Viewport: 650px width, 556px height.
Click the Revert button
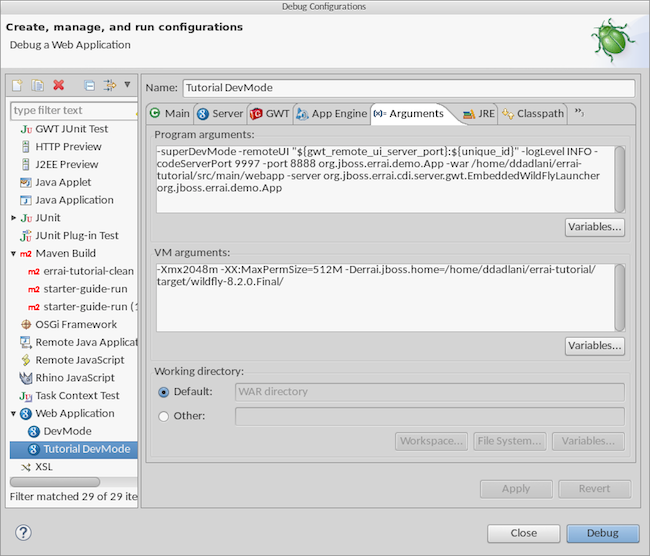tap(594, 489)
